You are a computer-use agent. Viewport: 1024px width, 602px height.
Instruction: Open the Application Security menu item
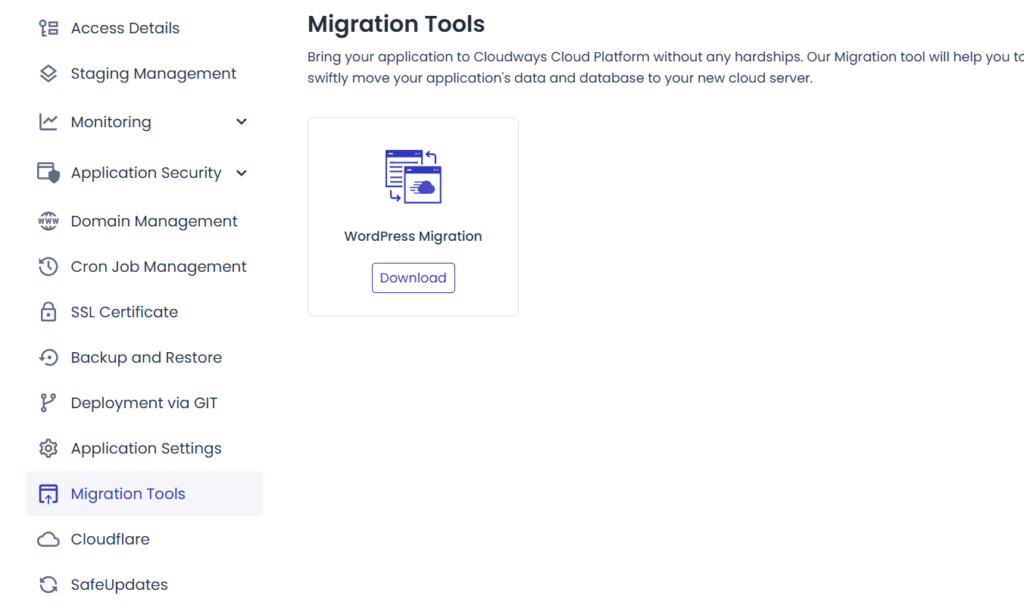pyautogui.click(x=146, y=173)
